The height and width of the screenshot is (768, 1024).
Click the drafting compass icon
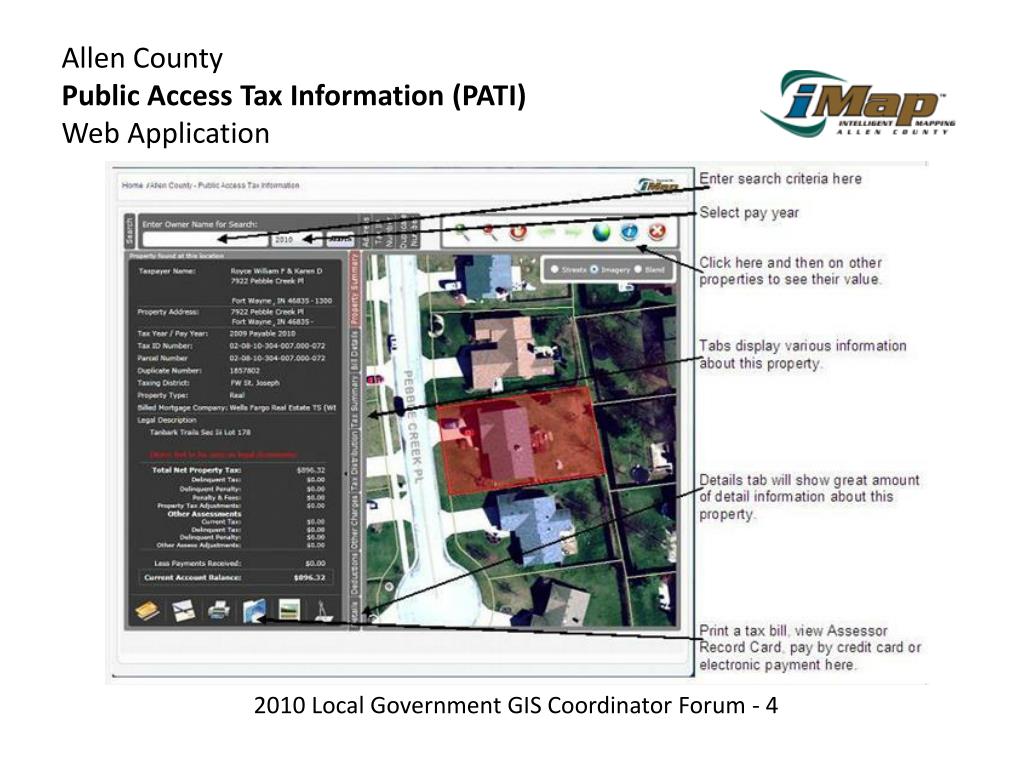click(x=323, y=610)
